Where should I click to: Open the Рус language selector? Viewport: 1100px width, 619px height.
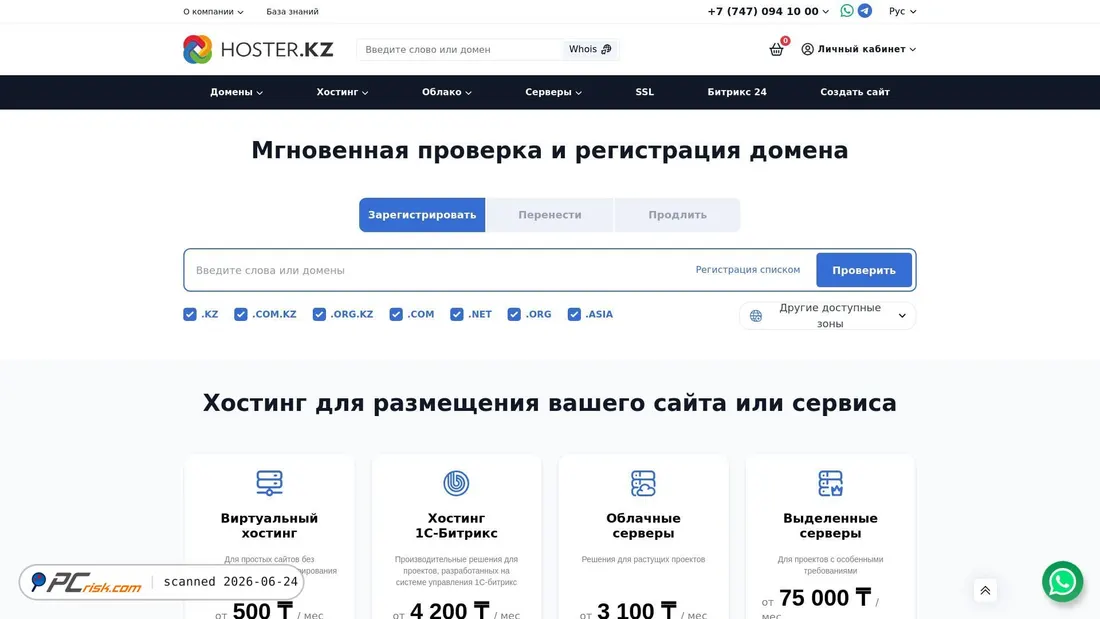coord(902,11)
